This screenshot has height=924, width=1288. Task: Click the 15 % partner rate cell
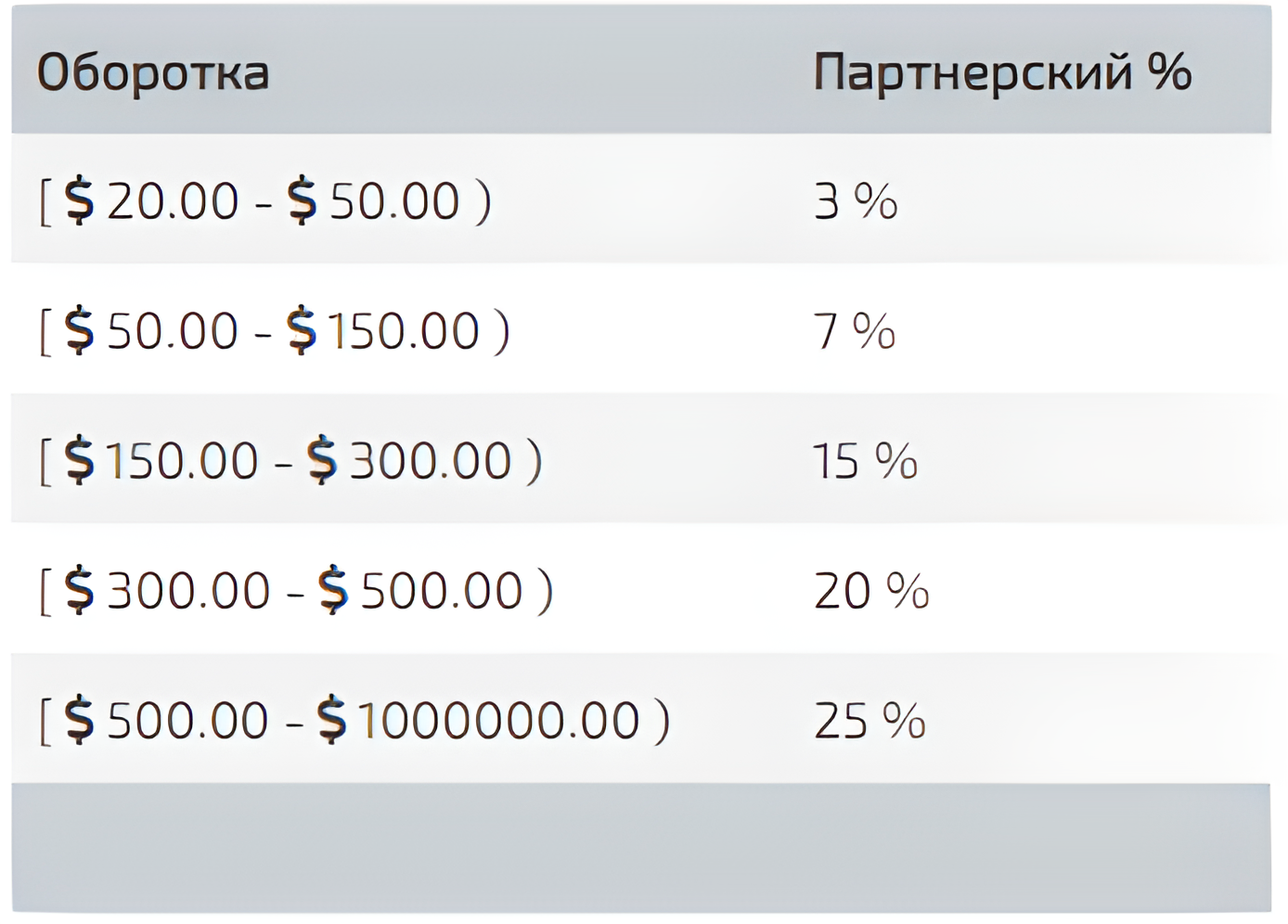(865, 461)
